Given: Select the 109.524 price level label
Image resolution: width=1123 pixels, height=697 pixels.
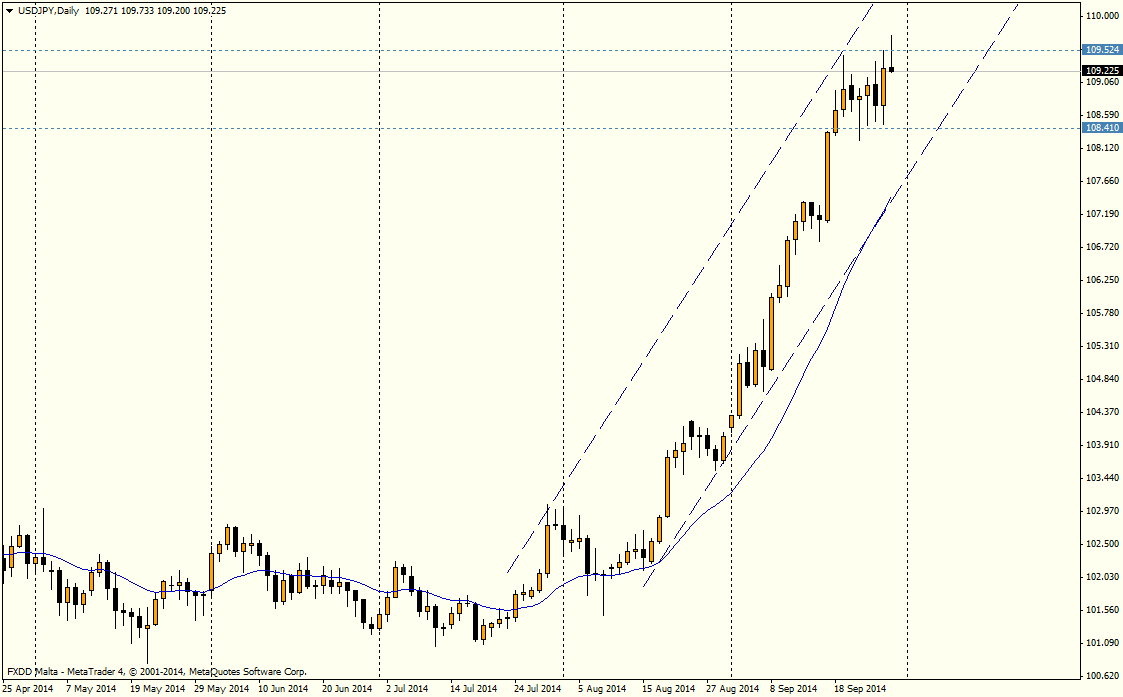Looking at the screenshot, I should (x=1102, y=49).
